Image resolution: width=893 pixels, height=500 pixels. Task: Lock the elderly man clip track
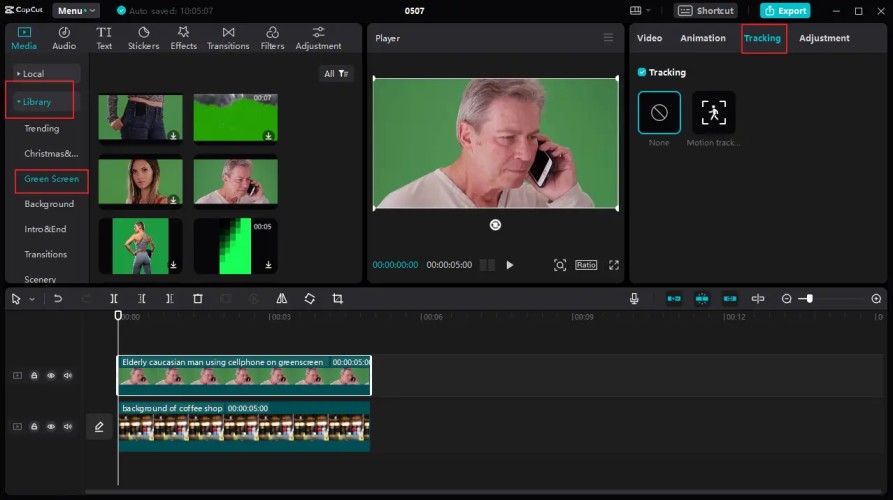[x=34, y=375]
